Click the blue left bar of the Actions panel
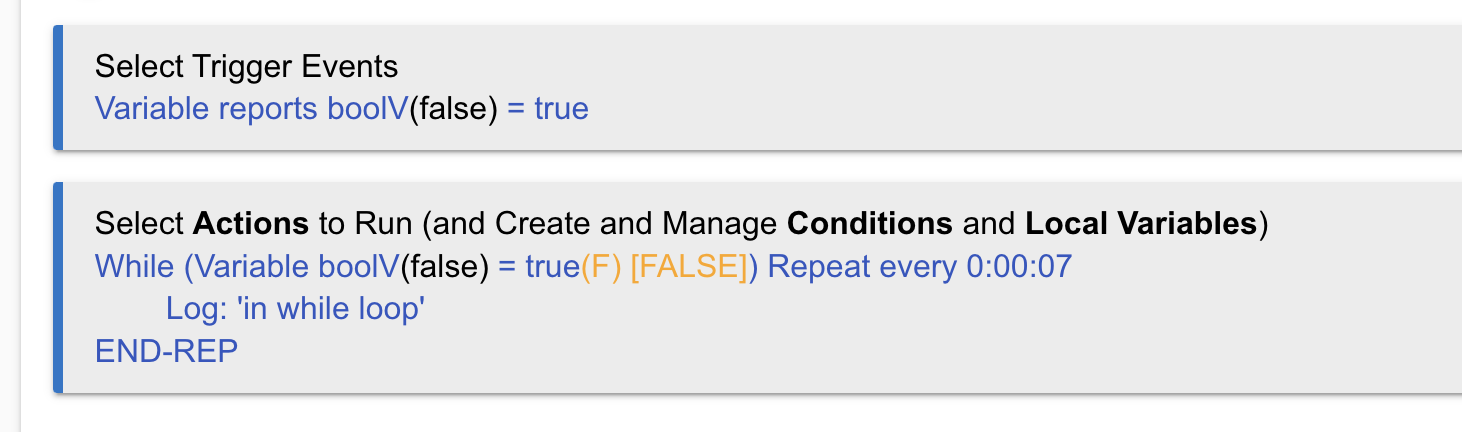Screen dimensions: 1462x432 point(58,288)
